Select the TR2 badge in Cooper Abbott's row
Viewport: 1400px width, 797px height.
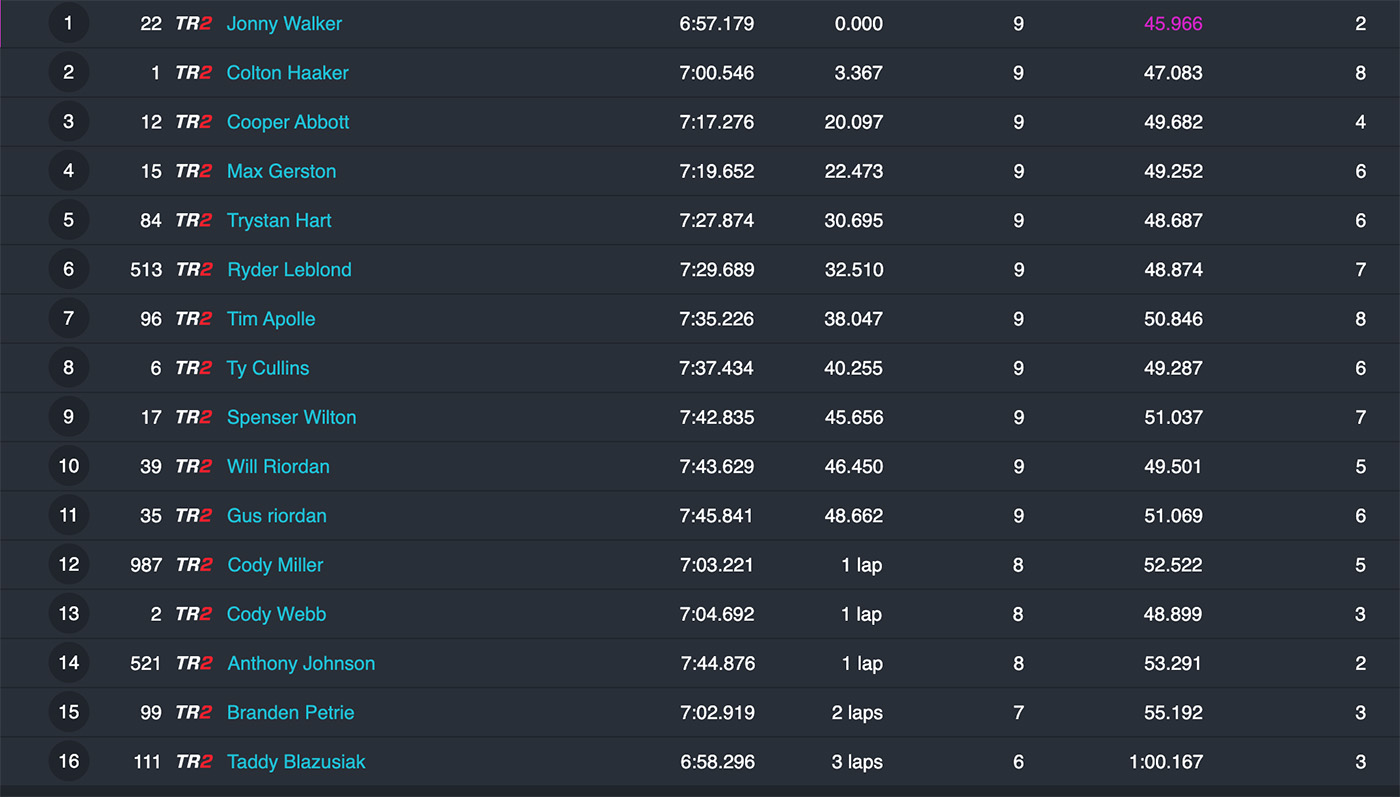tap(193, 122)
